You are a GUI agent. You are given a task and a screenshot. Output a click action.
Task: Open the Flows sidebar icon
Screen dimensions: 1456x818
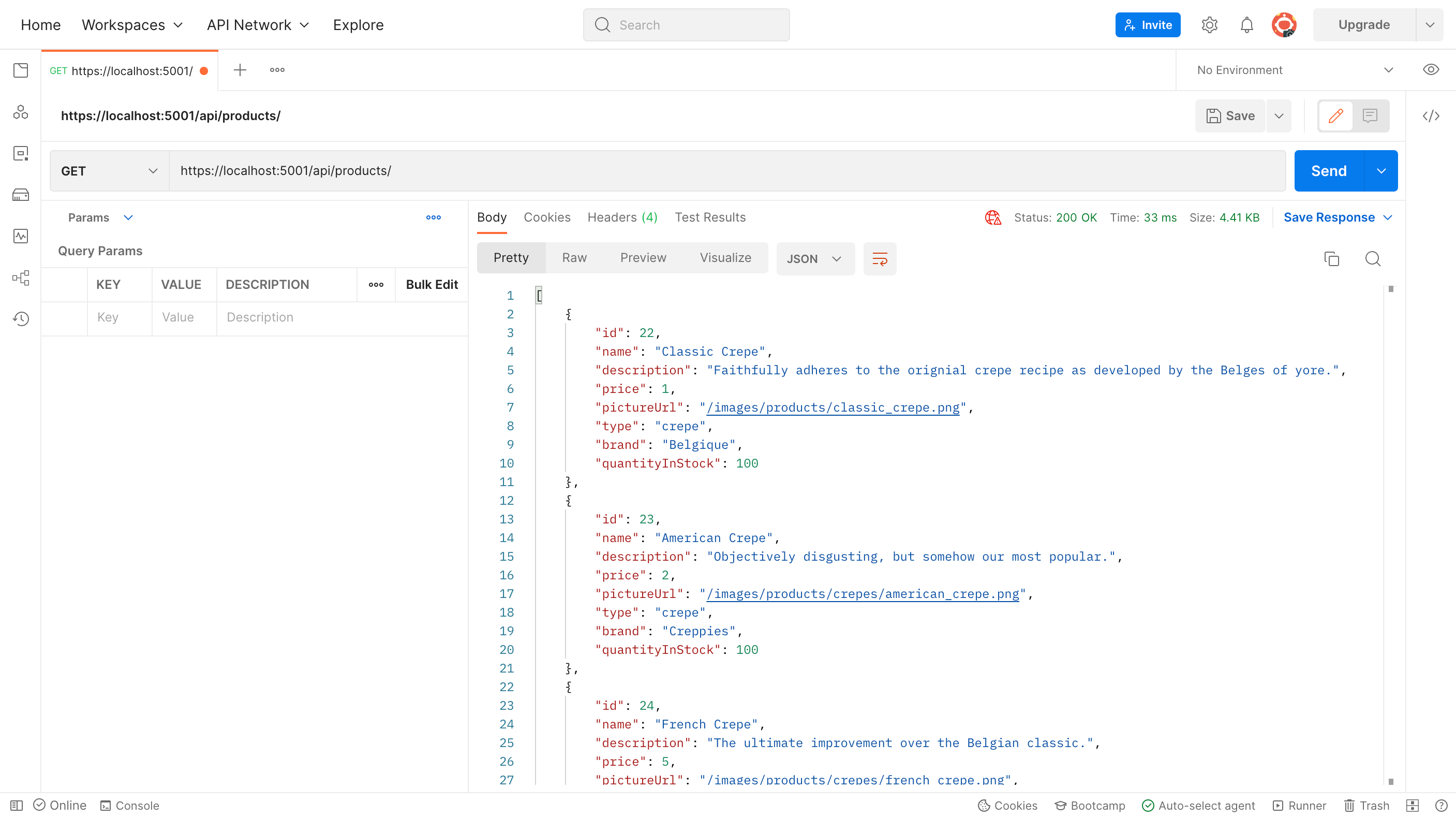pos(21,277)
